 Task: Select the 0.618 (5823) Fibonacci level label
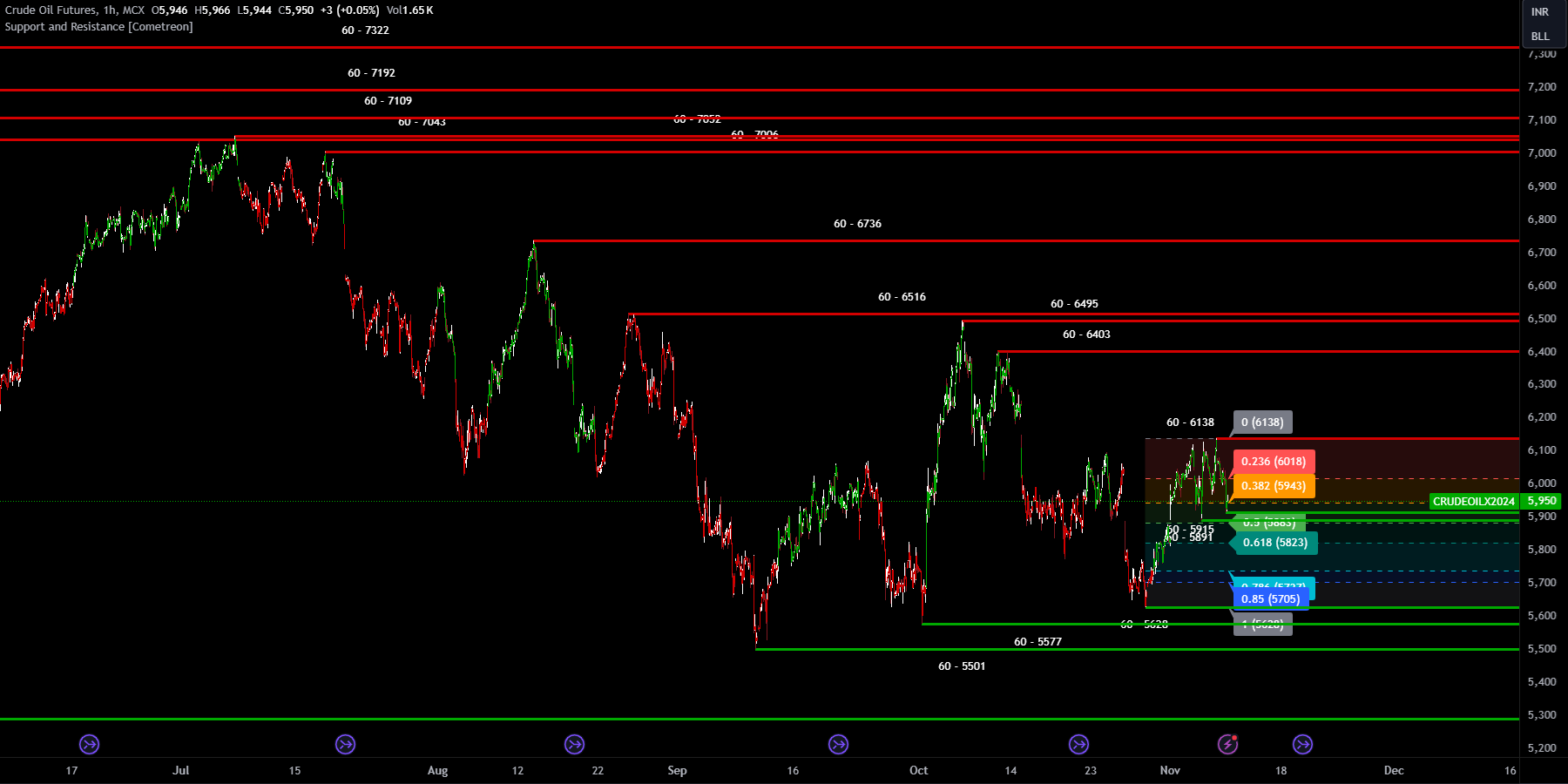(x=1274, y=543)
